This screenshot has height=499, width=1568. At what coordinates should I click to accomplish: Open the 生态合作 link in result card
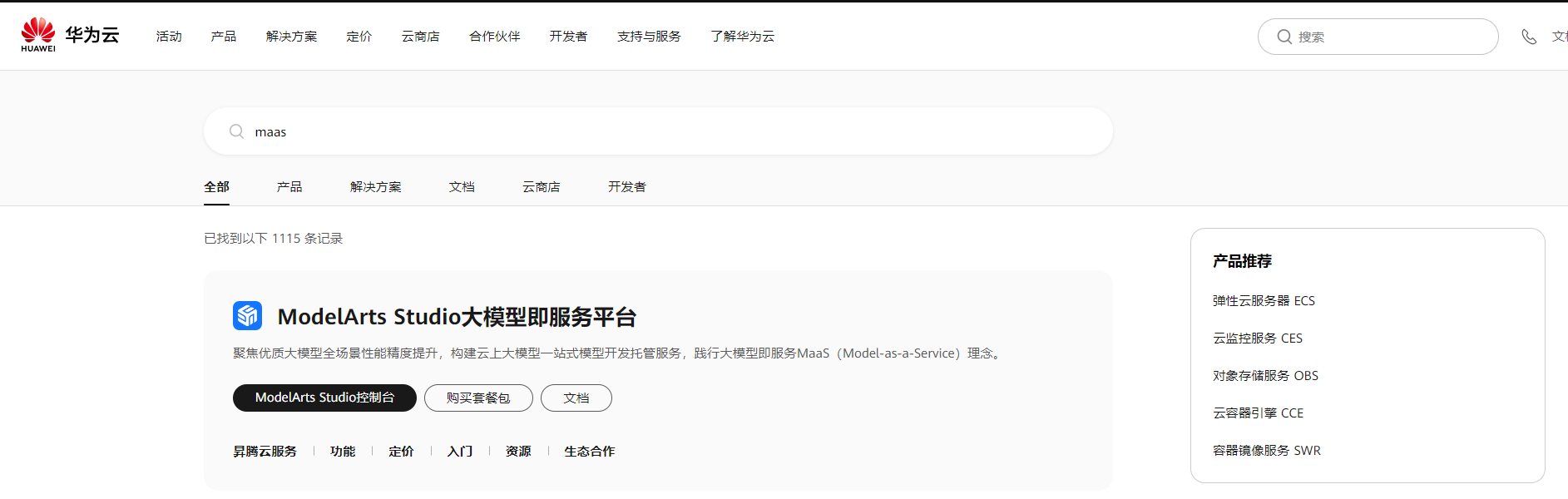(590, 451)
